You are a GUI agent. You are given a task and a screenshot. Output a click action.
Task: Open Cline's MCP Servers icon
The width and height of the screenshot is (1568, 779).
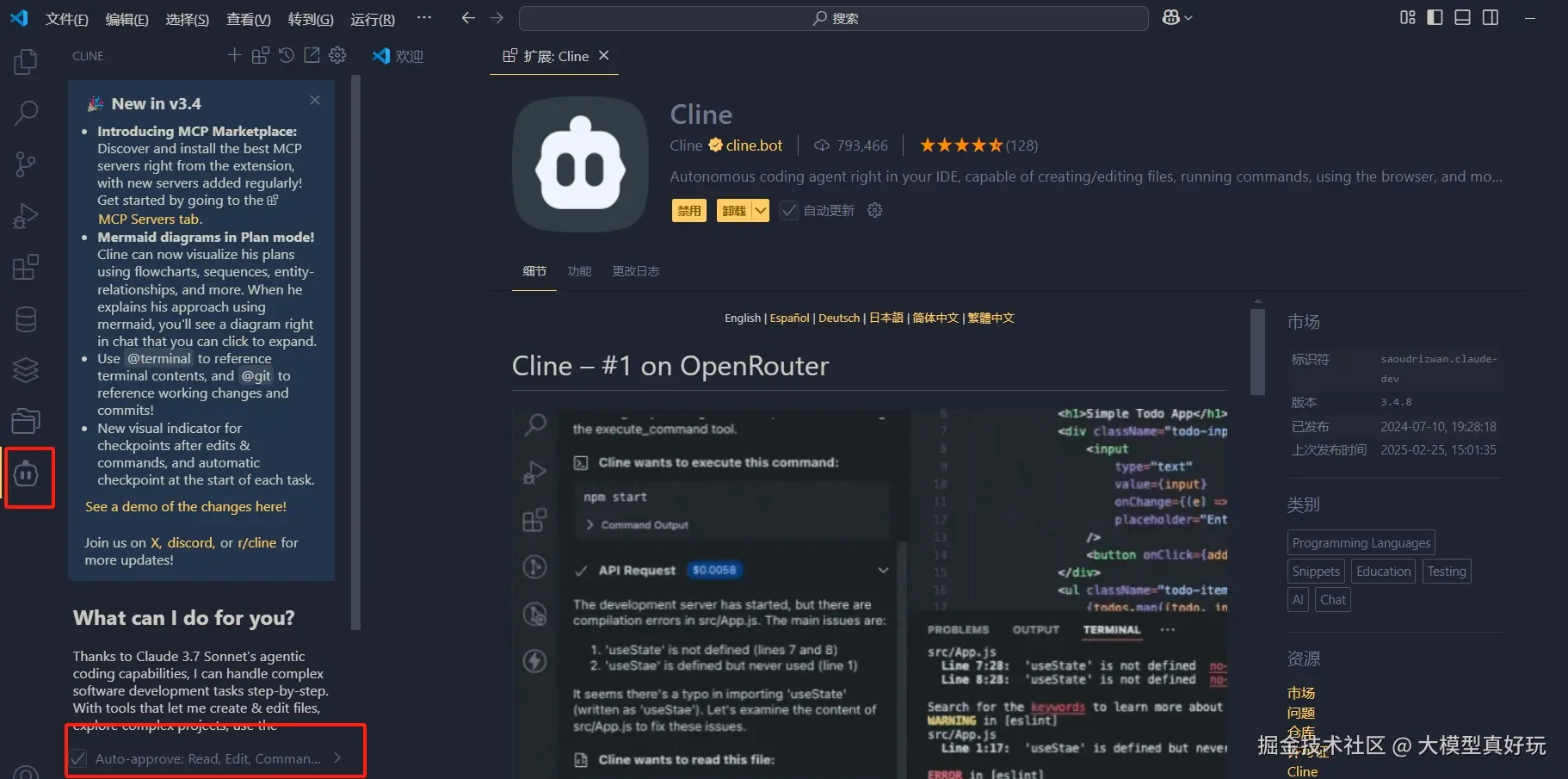pos(260,54)
